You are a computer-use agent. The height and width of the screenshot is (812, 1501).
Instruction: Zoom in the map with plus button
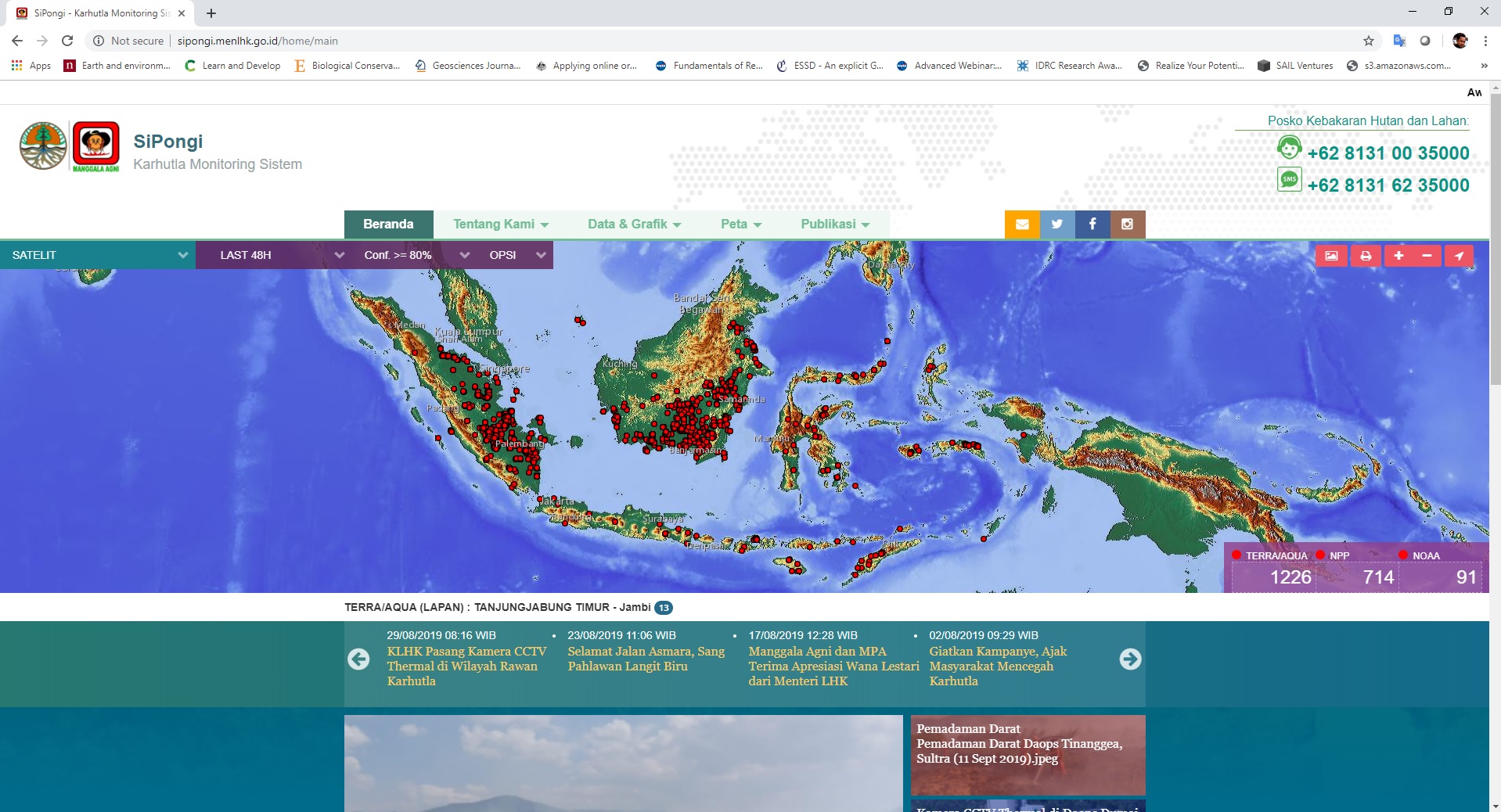1398,256
